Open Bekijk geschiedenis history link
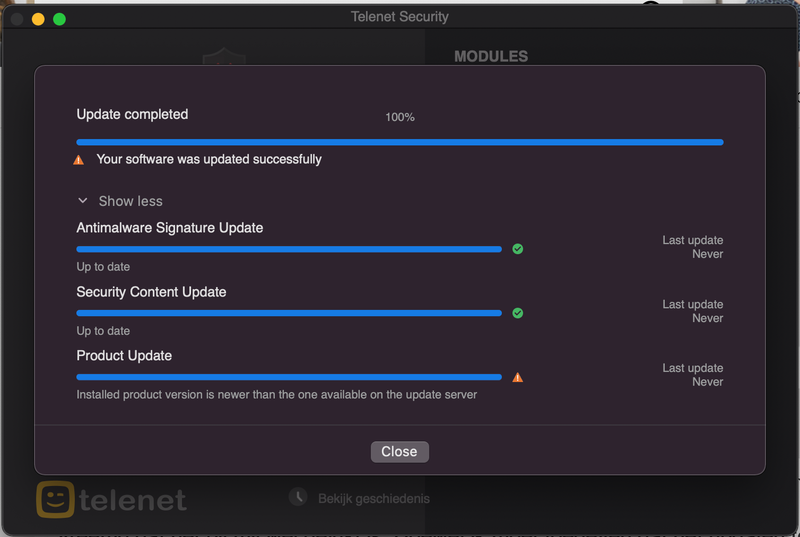 tap(374, 499)
